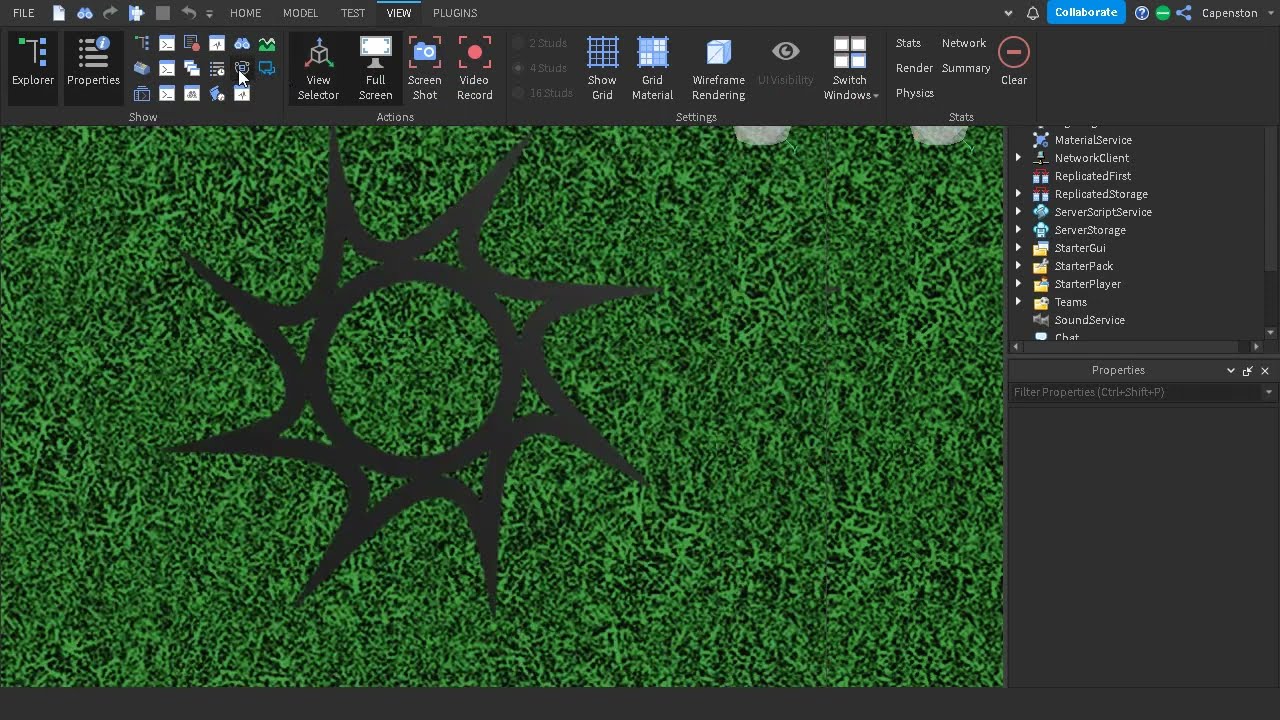Viewport: 1280px width, 720px height.
Task: Show Physics stats
Action: (915, 93)
